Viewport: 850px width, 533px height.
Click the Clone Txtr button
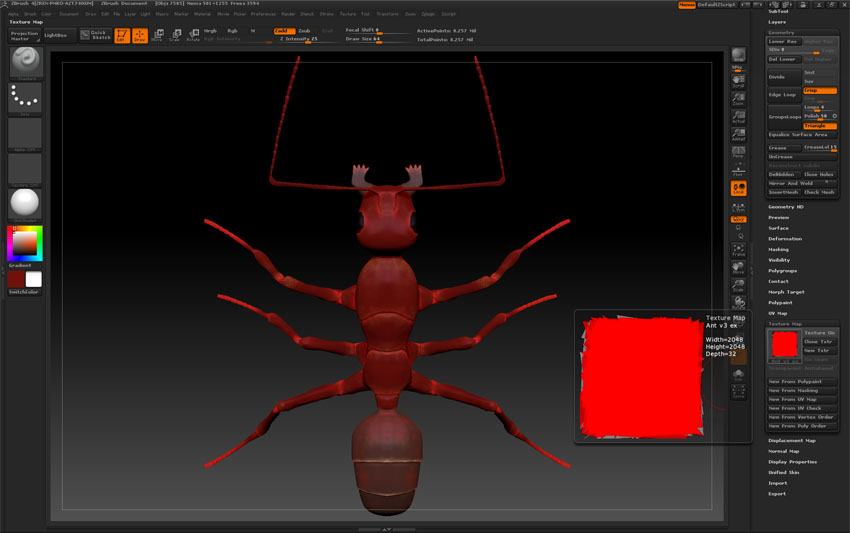click(x=820, y=342)
